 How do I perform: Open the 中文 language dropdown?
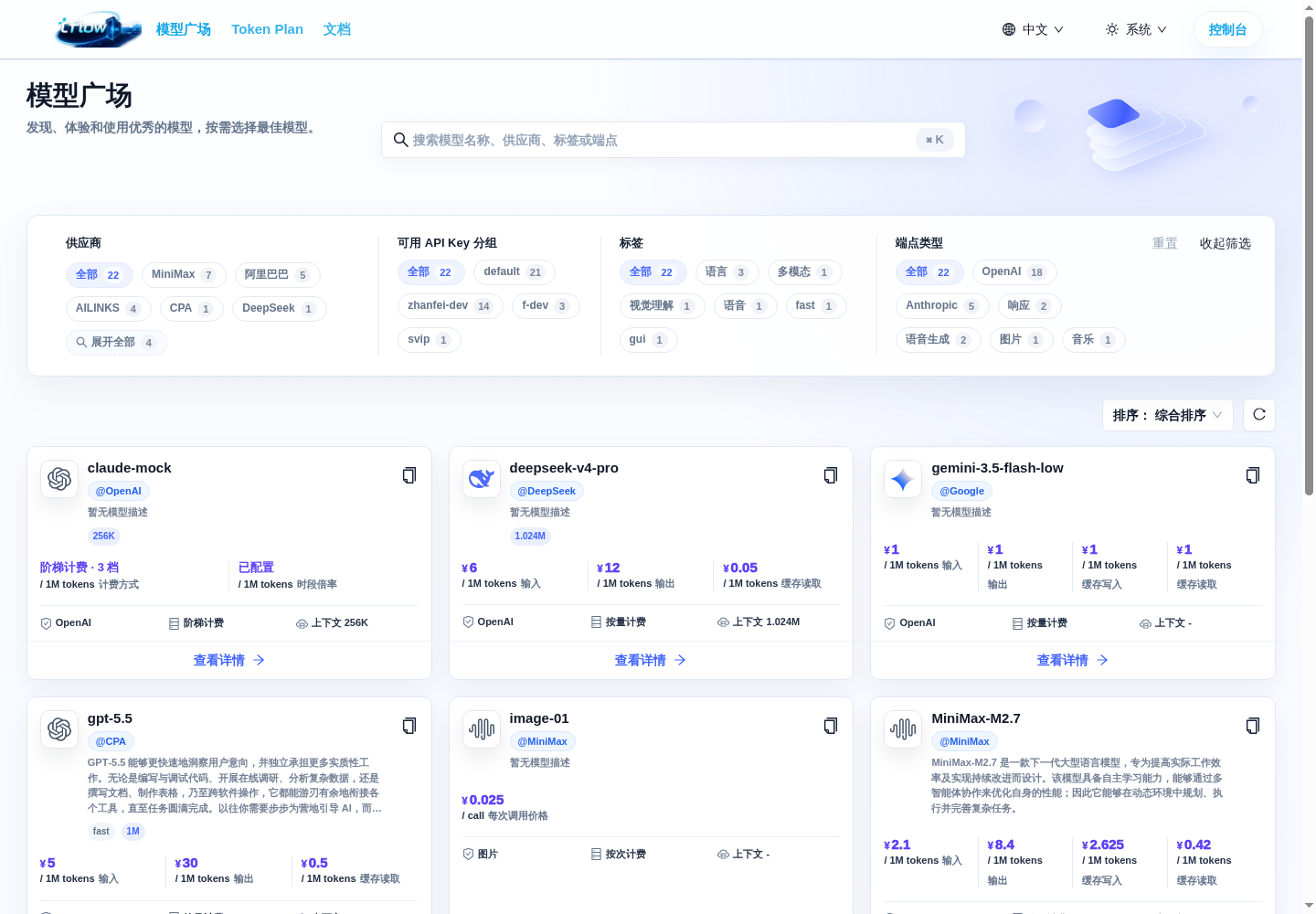(x=1033, y=29)
